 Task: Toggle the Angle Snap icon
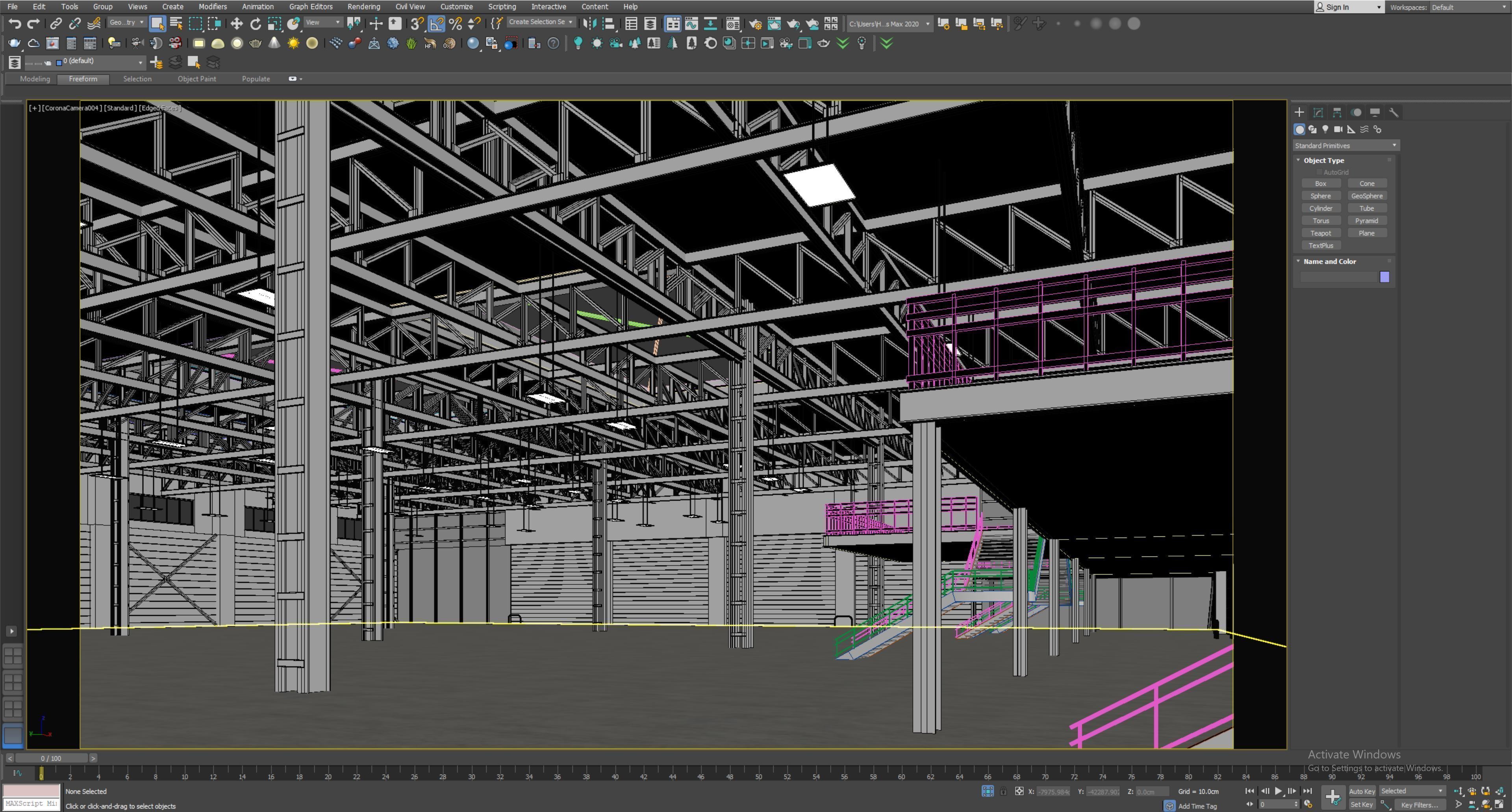coord(436,24)
